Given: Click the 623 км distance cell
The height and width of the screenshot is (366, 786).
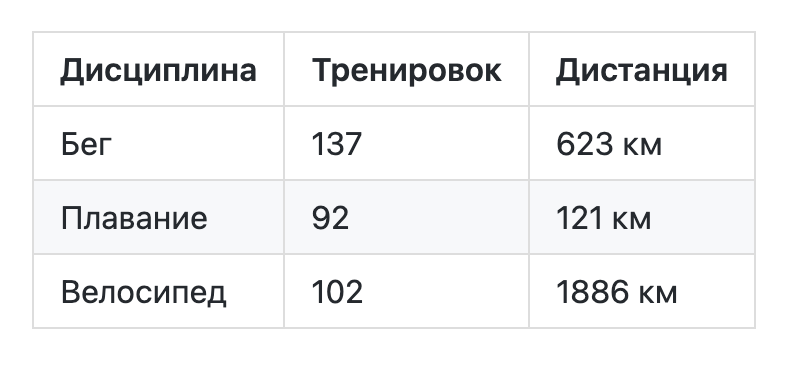Looking at the screenshot, I should 642,143.
